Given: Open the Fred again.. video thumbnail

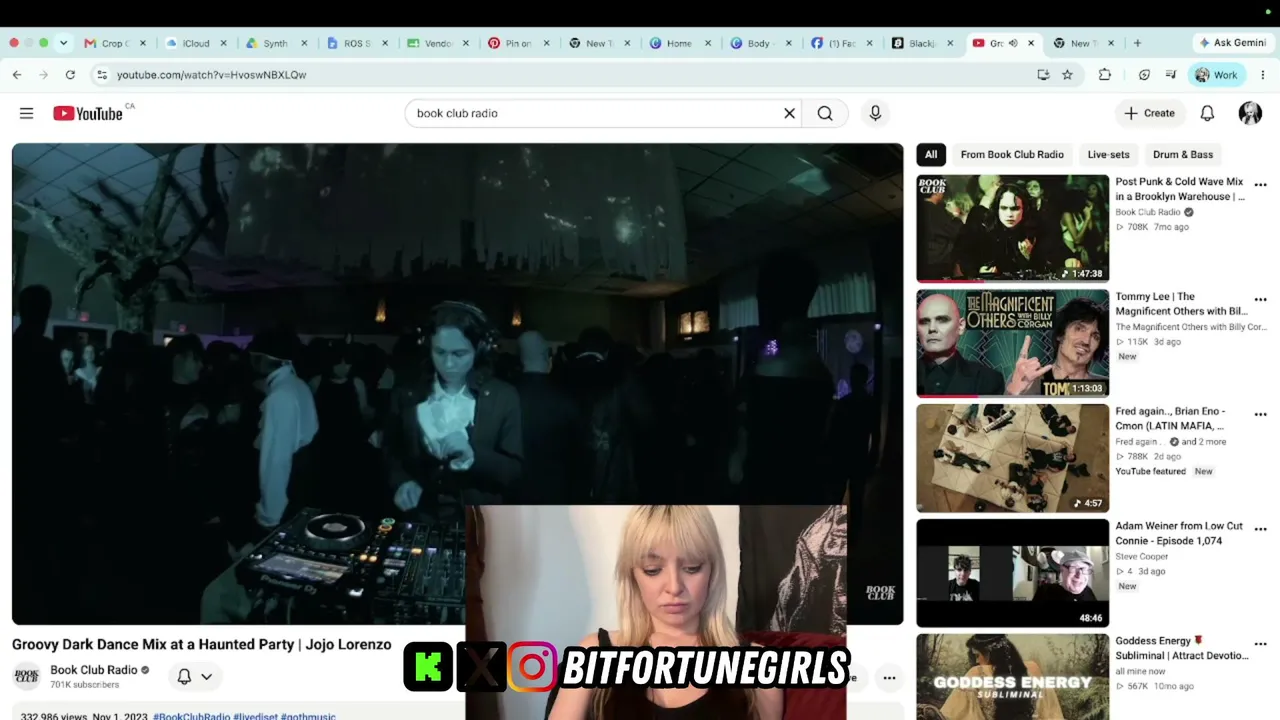Looking at the screenshot, I should tap(1012, 458).
